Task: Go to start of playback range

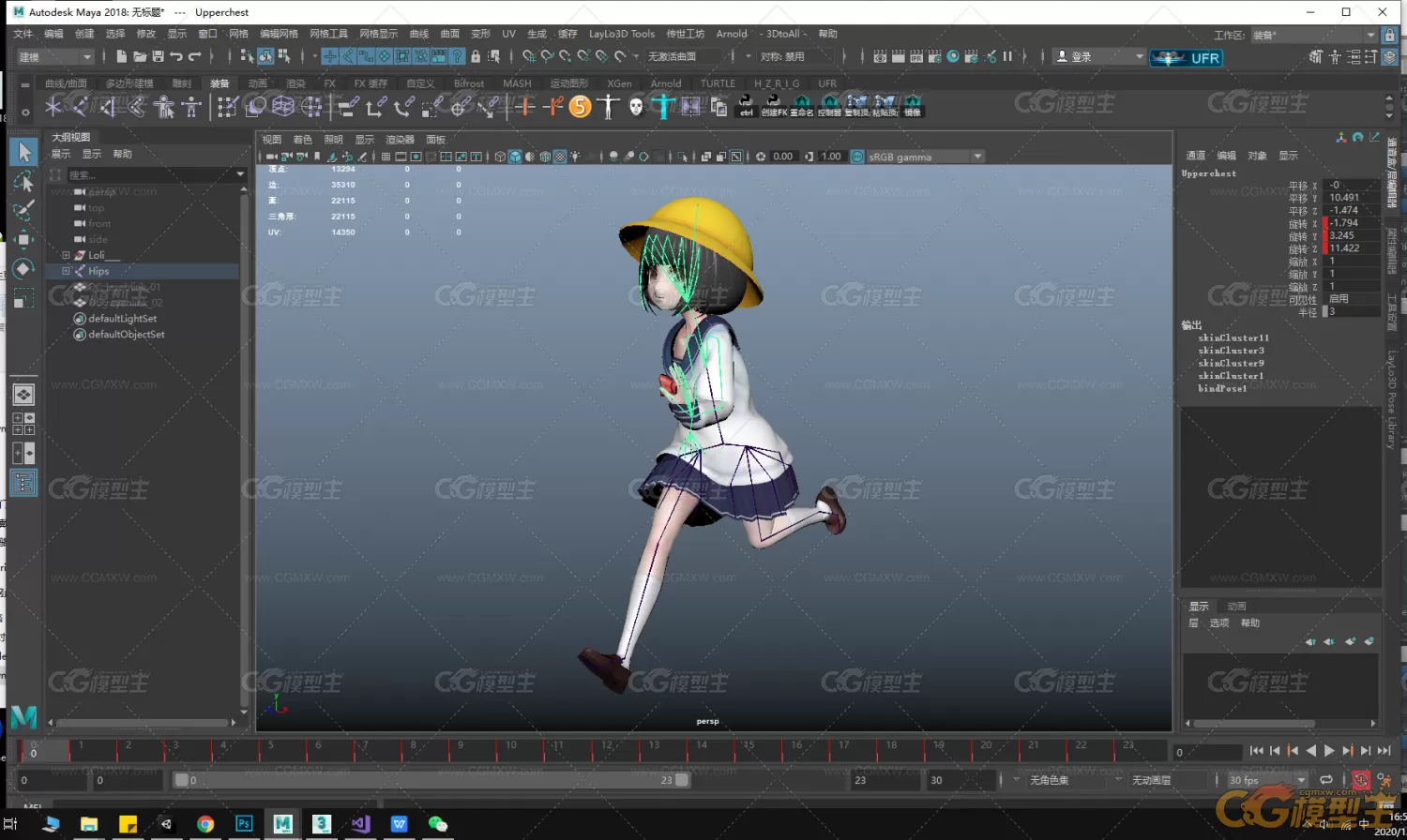Action: [x=1256, y=751]
